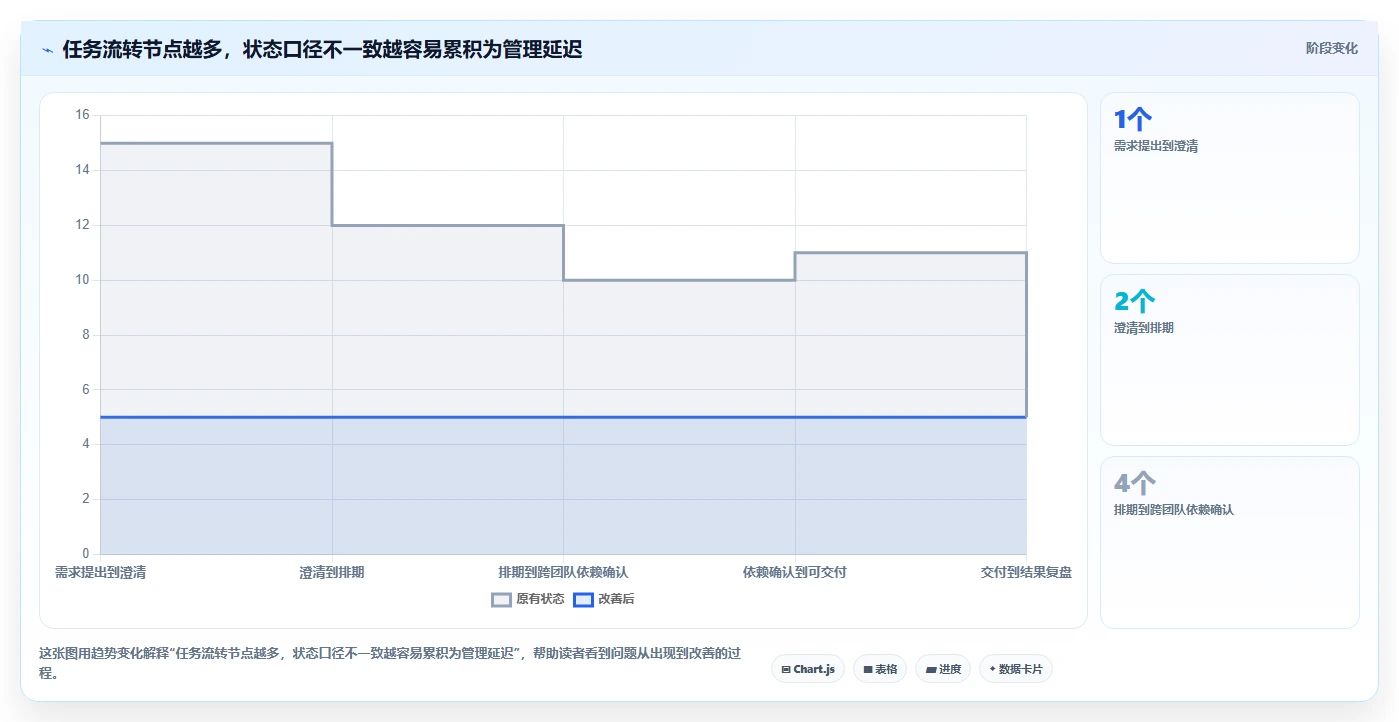Screen dimensions: 1399x722
Task: Toggle the 改善后 legend swatch
Action: (x=583, y=600)
